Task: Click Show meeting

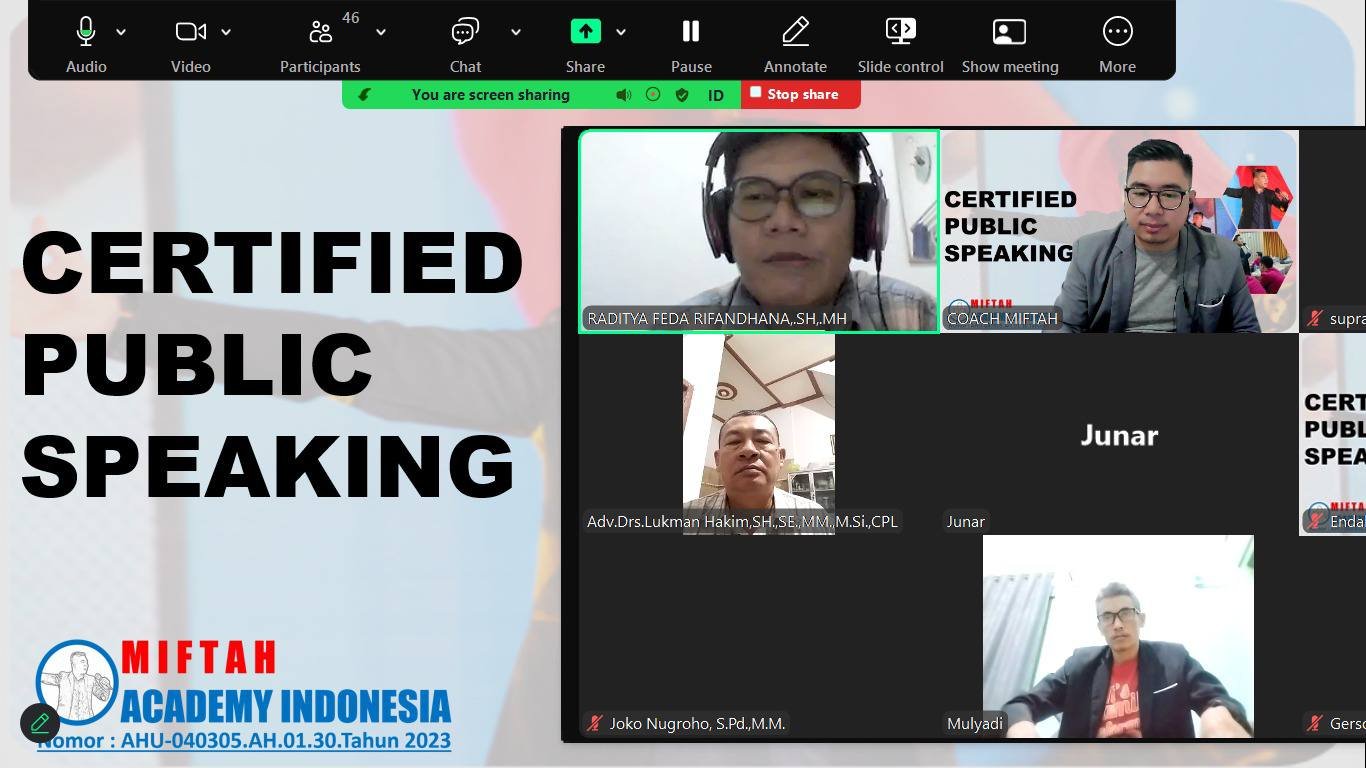Action: [x=1009, y=32]
